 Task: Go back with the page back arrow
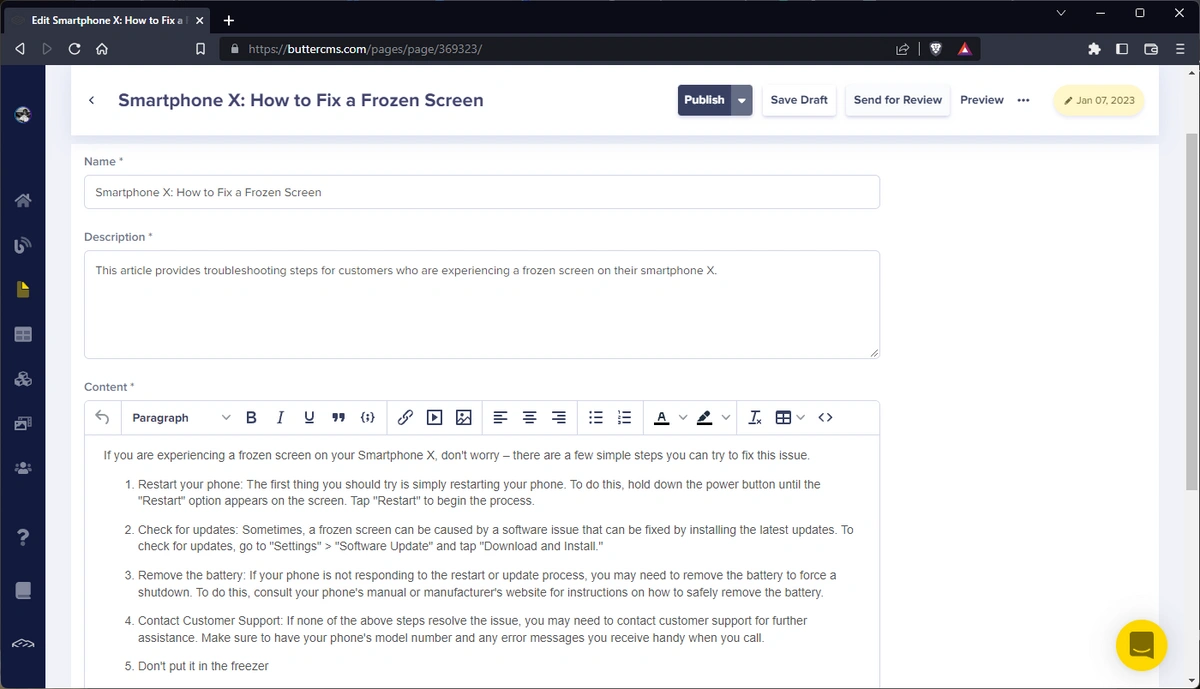(92, 100)
